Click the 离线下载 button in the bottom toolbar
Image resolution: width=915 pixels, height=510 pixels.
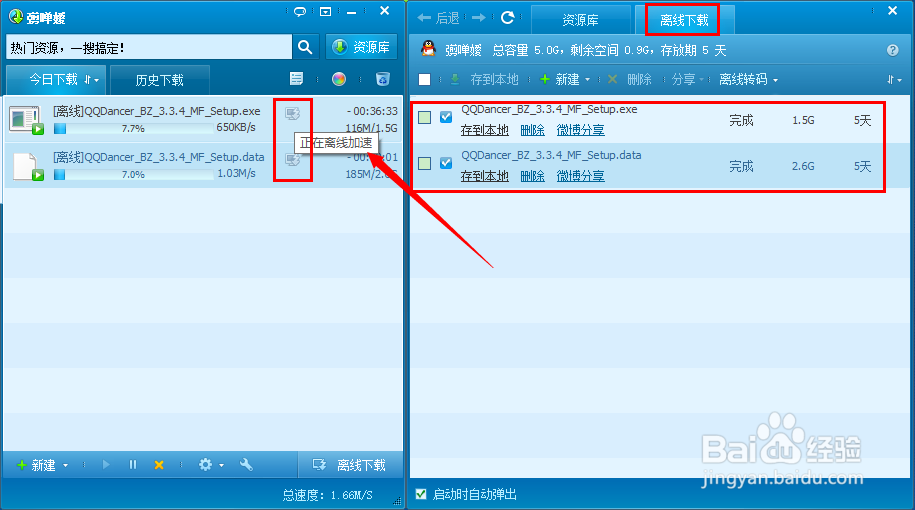pos(350,465)
